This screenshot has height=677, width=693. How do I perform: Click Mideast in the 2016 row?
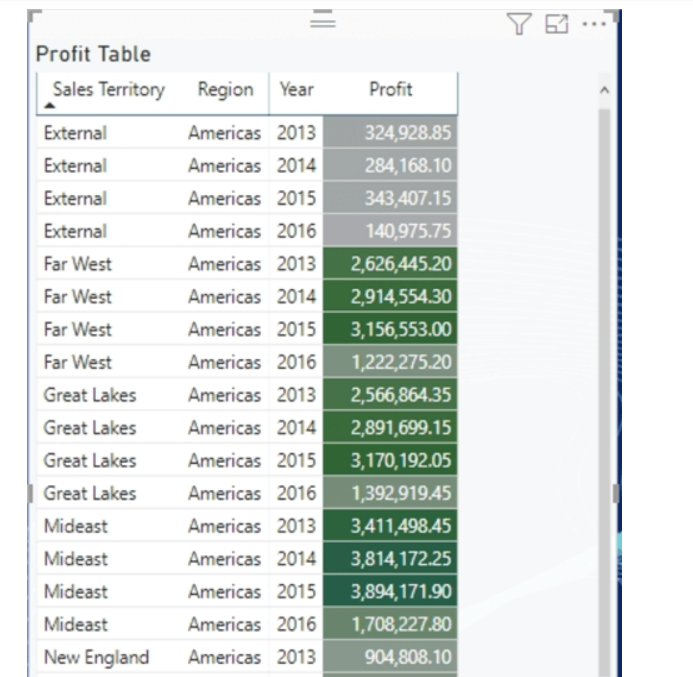(x=76, y=624)
